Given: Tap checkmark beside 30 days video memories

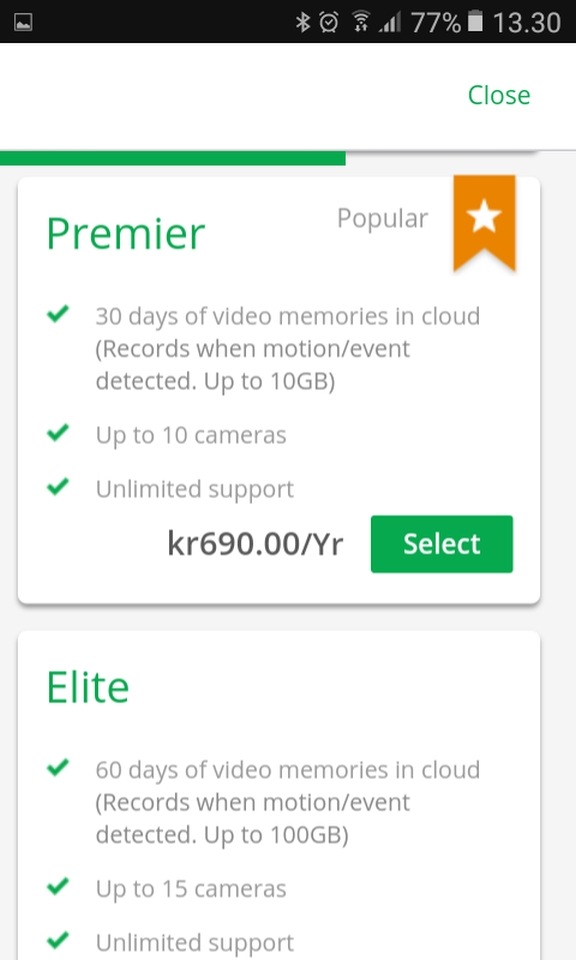Looking at the screenshot, I should 58,314.
